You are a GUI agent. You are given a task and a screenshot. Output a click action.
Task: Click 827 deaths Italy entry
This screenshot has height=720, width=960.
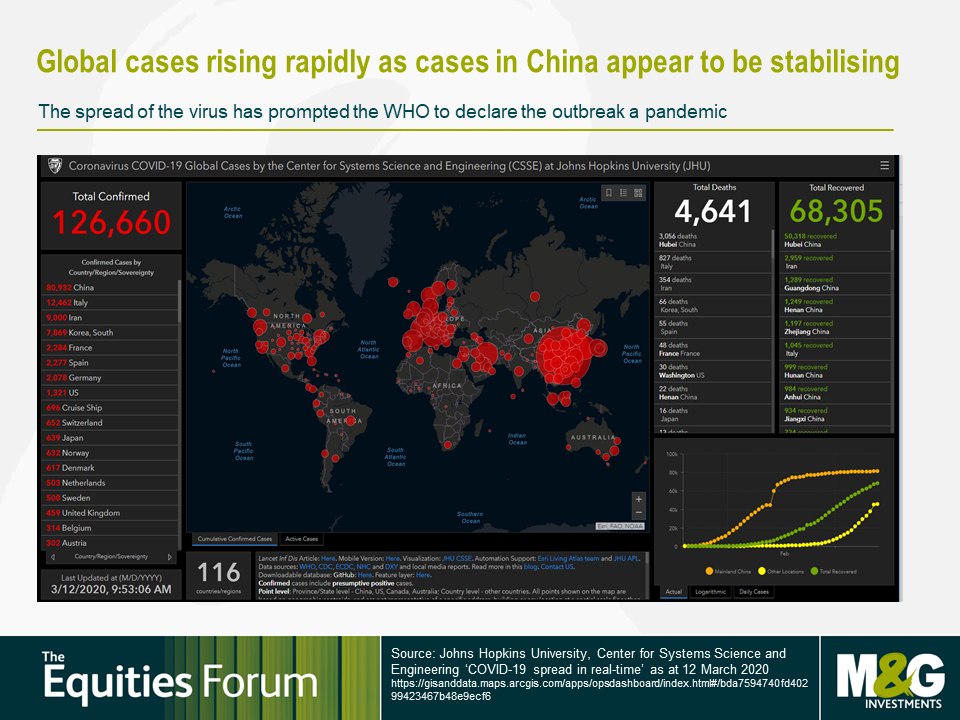tap(713, 262)
